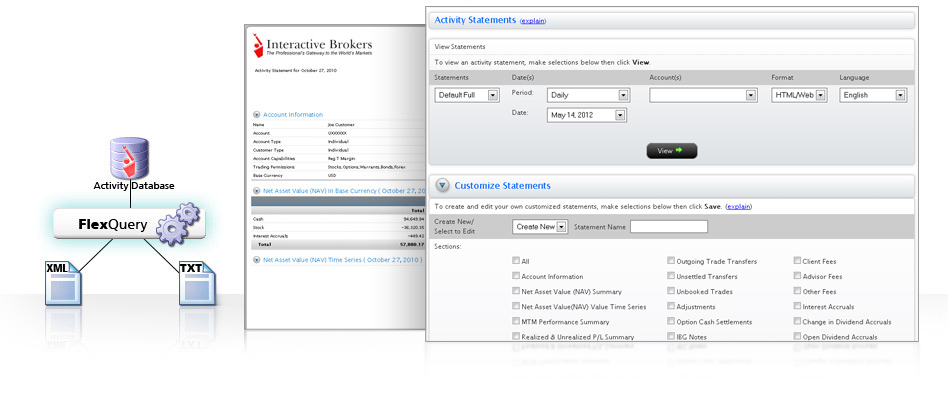
Task: Check the Adjustments checkbox
Action: point(671,306)
